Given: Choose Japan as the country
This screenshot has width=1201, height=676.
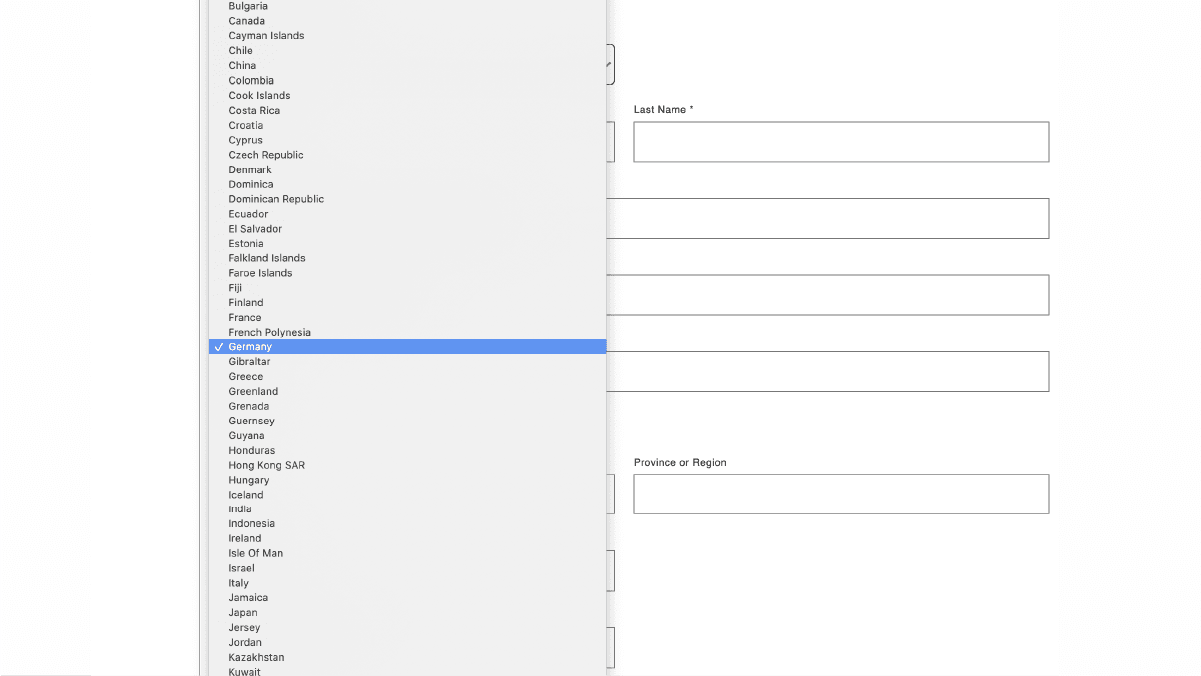Looking at the screenshot, I should click(x=242, y=612).
